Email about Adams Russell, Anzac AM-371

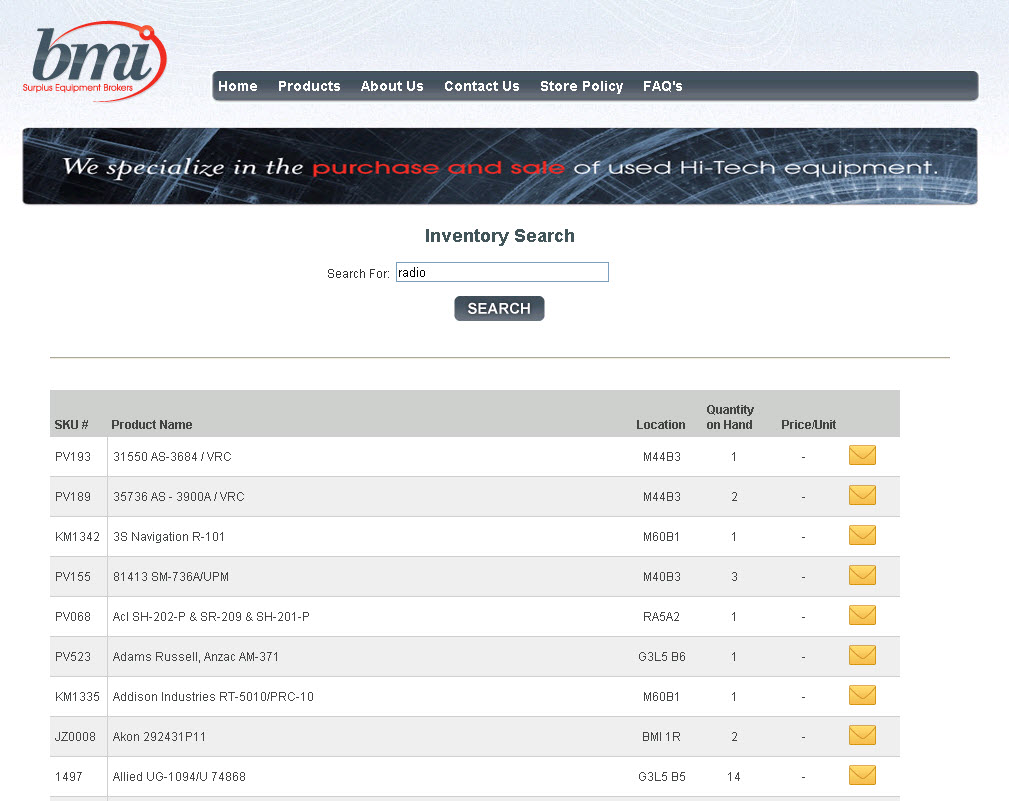862,656
